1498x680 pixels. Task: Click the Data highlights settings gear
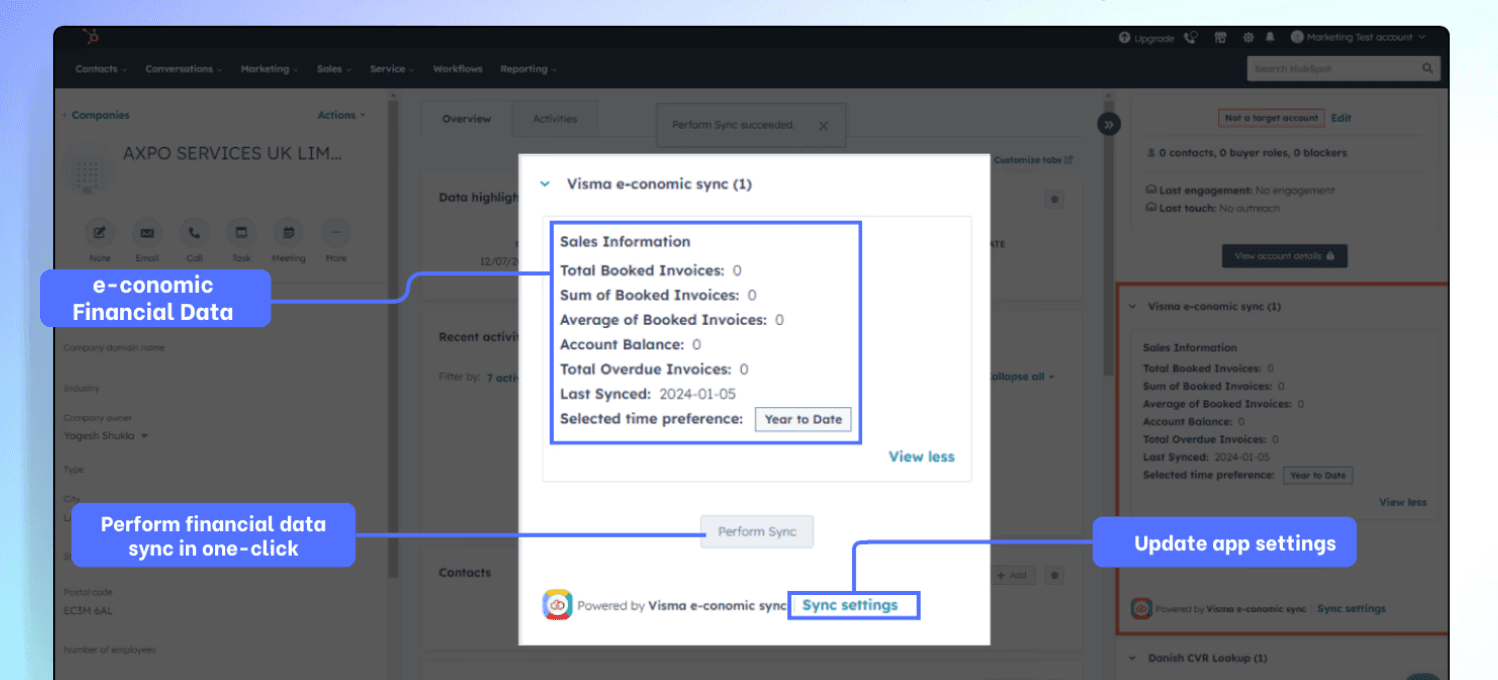click(x=1054, y=199)
